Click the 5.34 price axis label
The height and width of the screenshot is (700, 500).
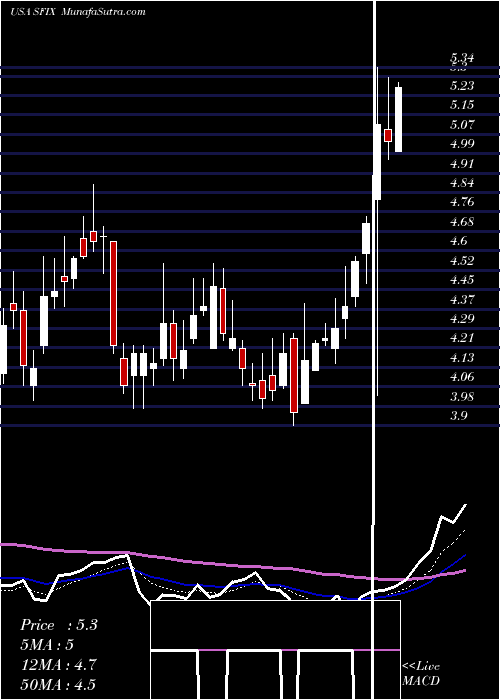[x=462, y=58]
